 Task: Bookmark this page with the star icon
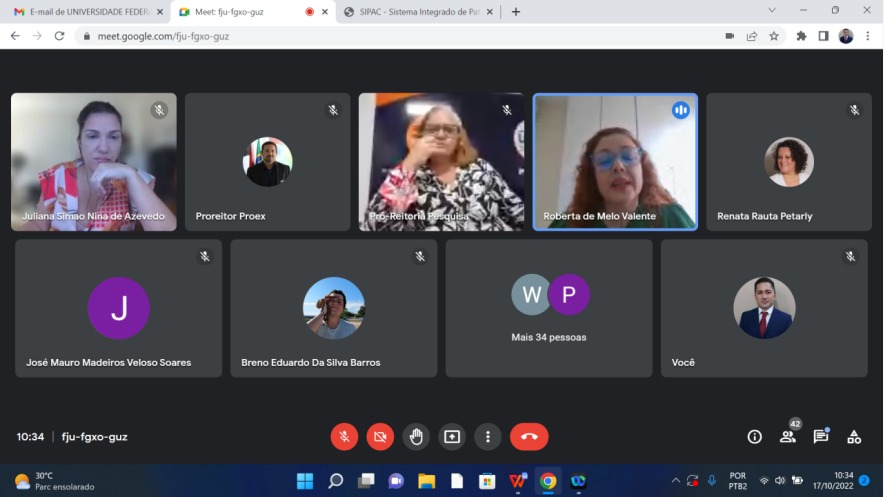774,36
